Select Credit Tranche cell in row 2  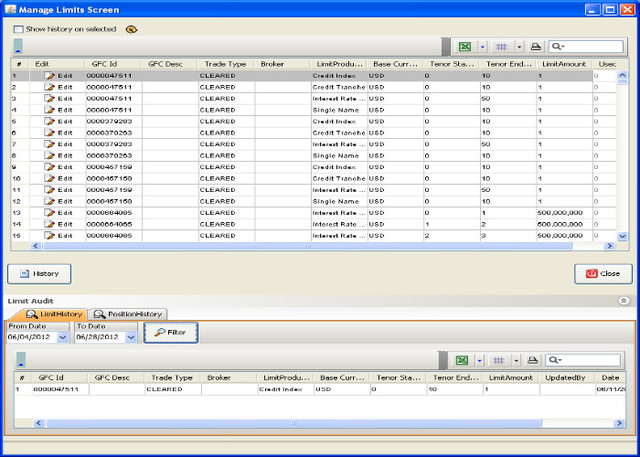point(339,87)
